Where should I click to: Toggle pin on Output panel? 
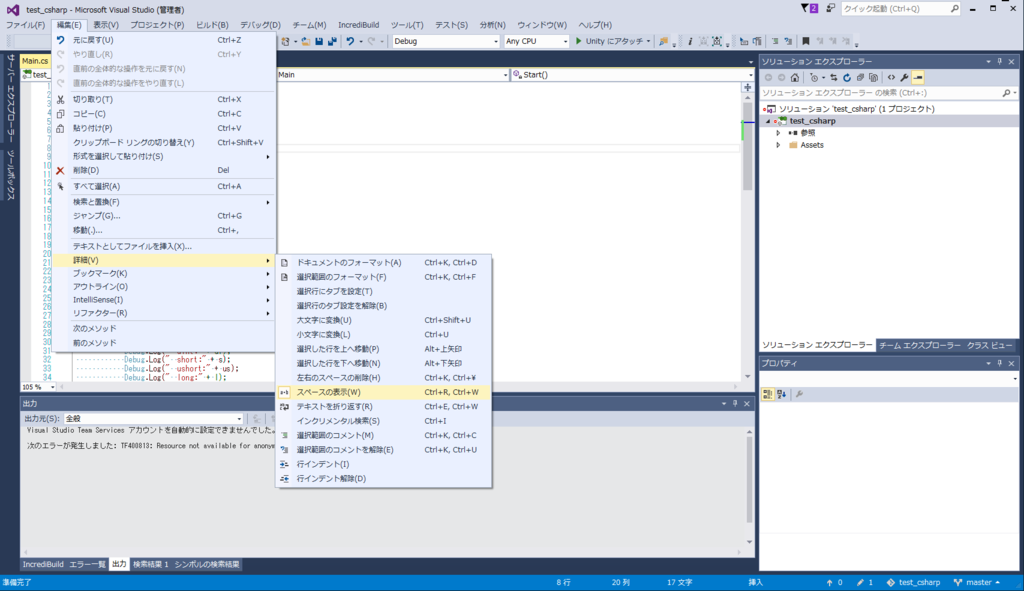point(735,404)
